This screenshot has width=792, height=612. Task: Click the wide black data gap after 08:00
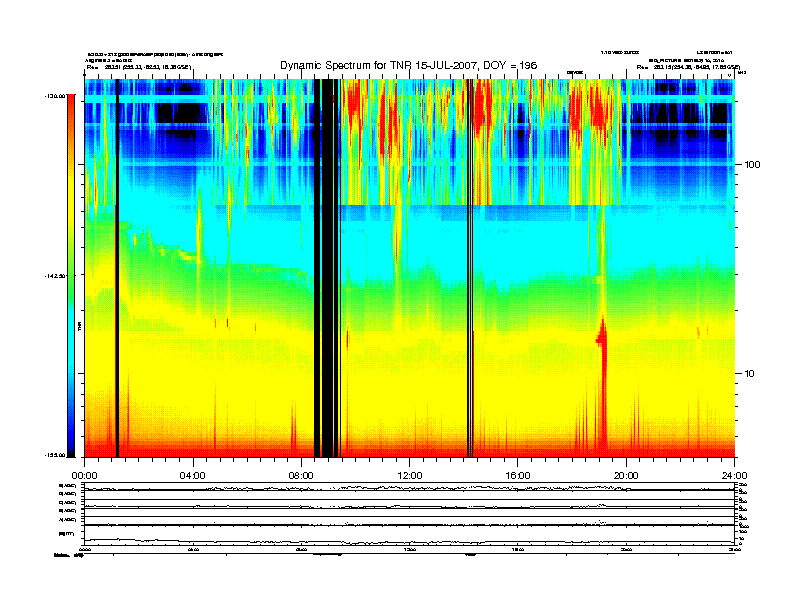(327, 268)
